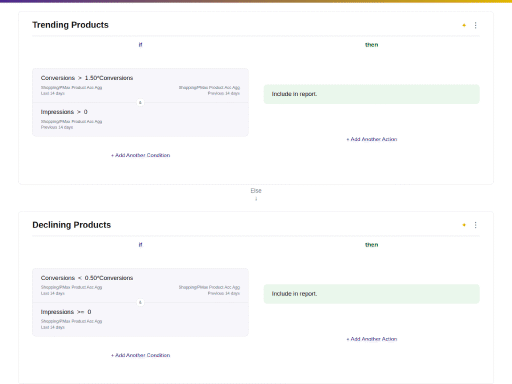The height and width of the screenshot is (384, 512).
Task: Add another action to Declining Products
Action: (372, 339)
